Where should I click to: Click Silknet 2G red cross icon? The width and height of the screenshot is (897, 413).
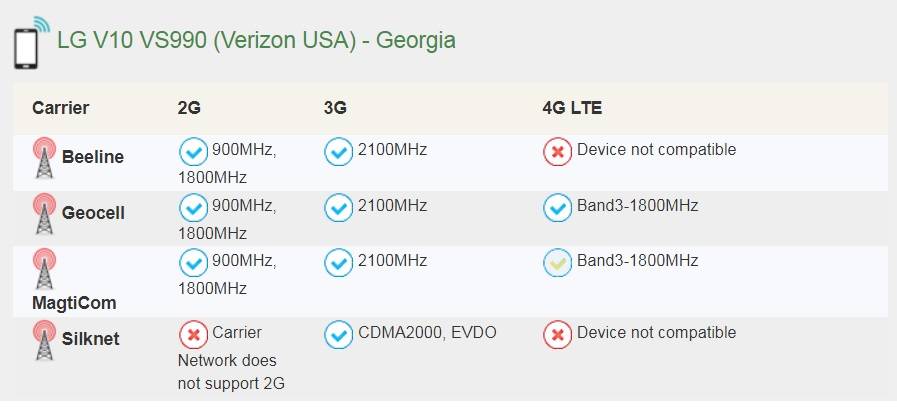(192, 334)
